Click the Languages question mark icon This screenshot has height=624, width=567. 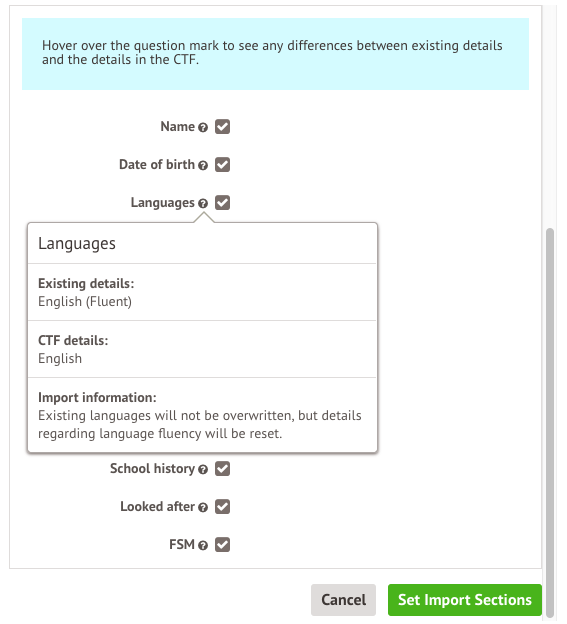[x=203, y=204]
